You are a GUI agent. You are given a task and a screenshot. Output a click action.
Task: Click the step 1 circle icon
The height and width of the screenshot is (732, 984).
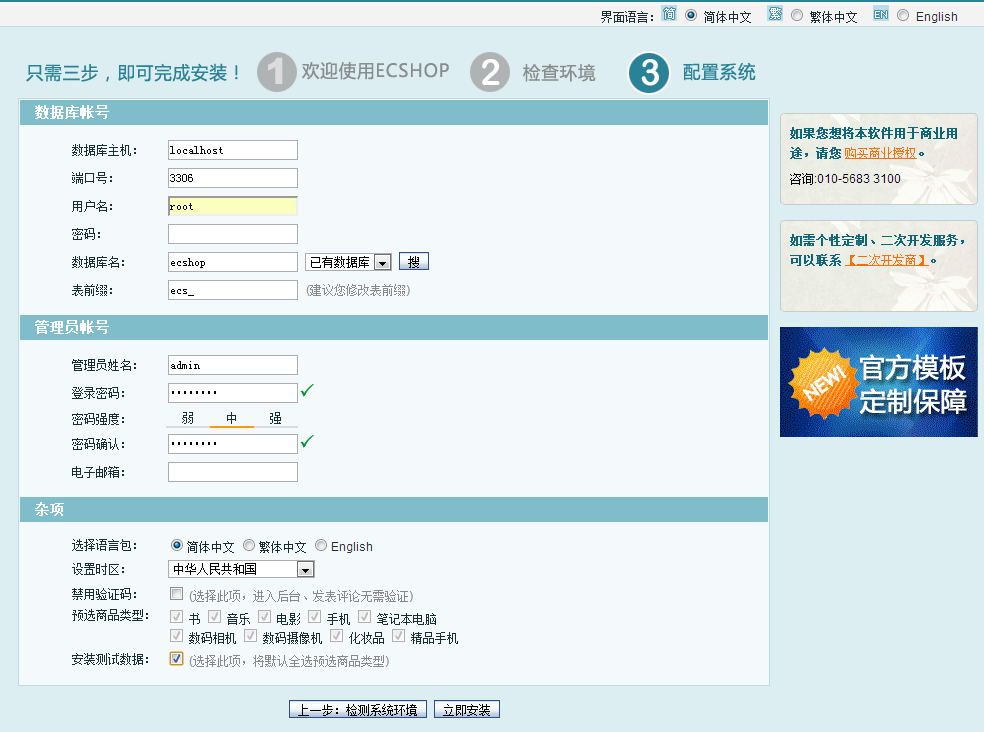277,72
